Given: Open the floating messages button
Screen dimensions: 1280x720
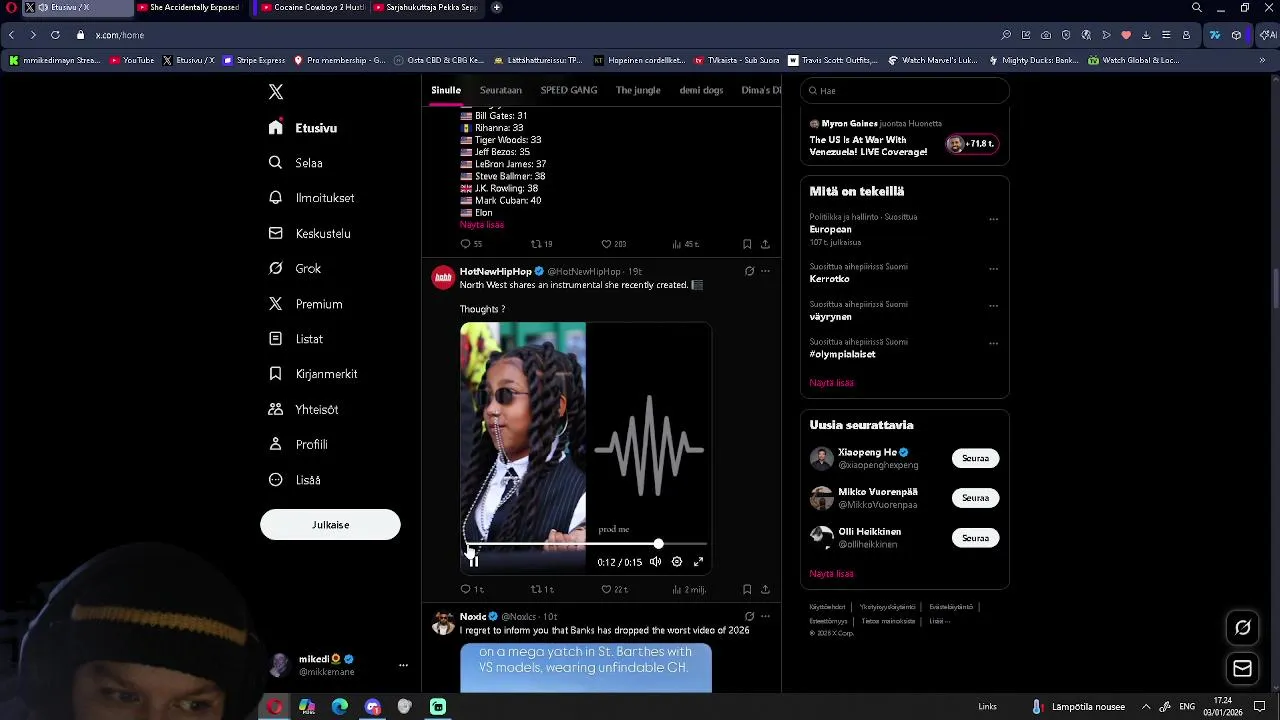Looking at the screenshot, I should point(1243,669).
